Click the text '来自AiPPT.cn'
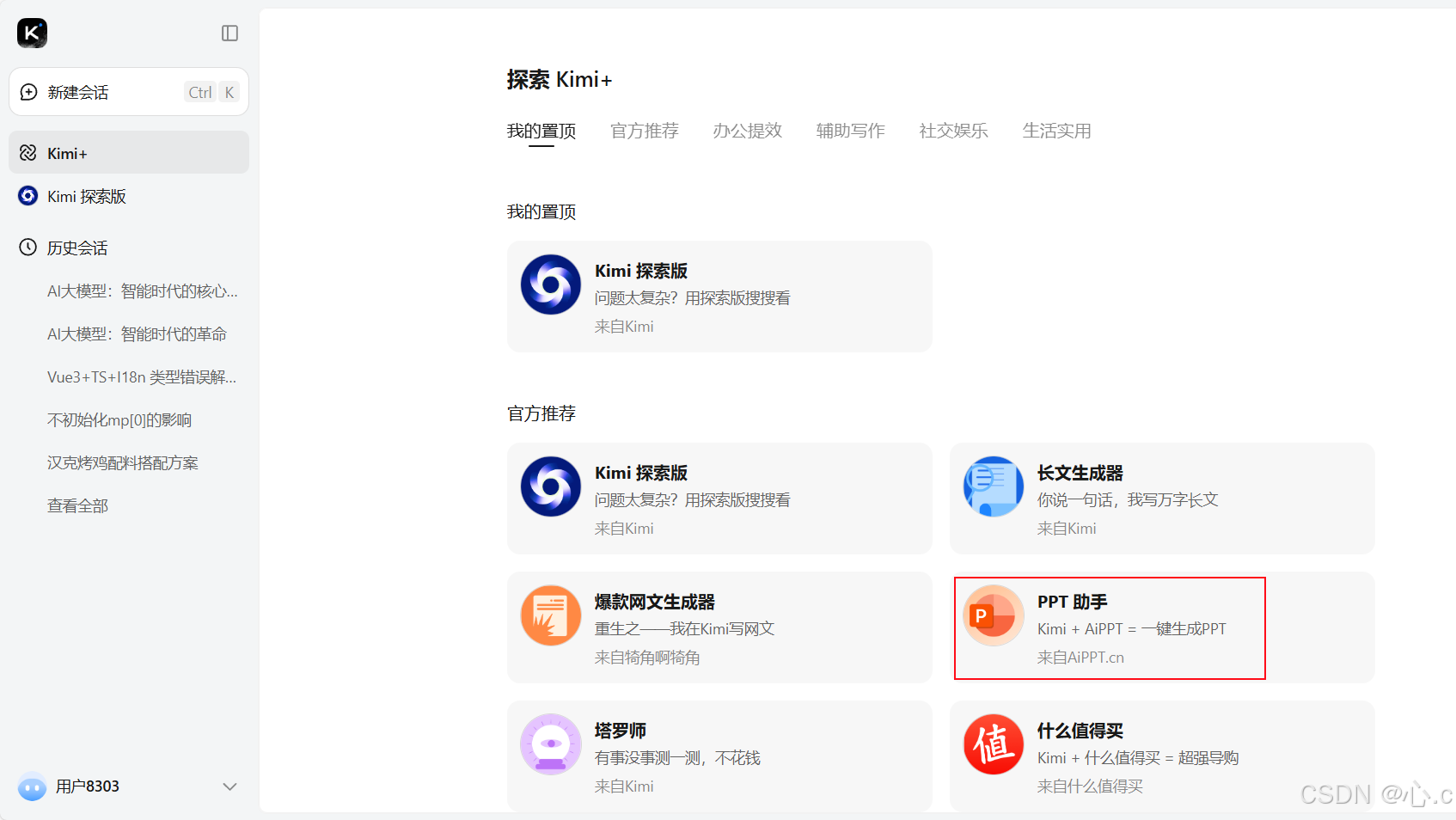Image resolution: width=1456 pixels, height=820 pixels. click(1080, 658)
